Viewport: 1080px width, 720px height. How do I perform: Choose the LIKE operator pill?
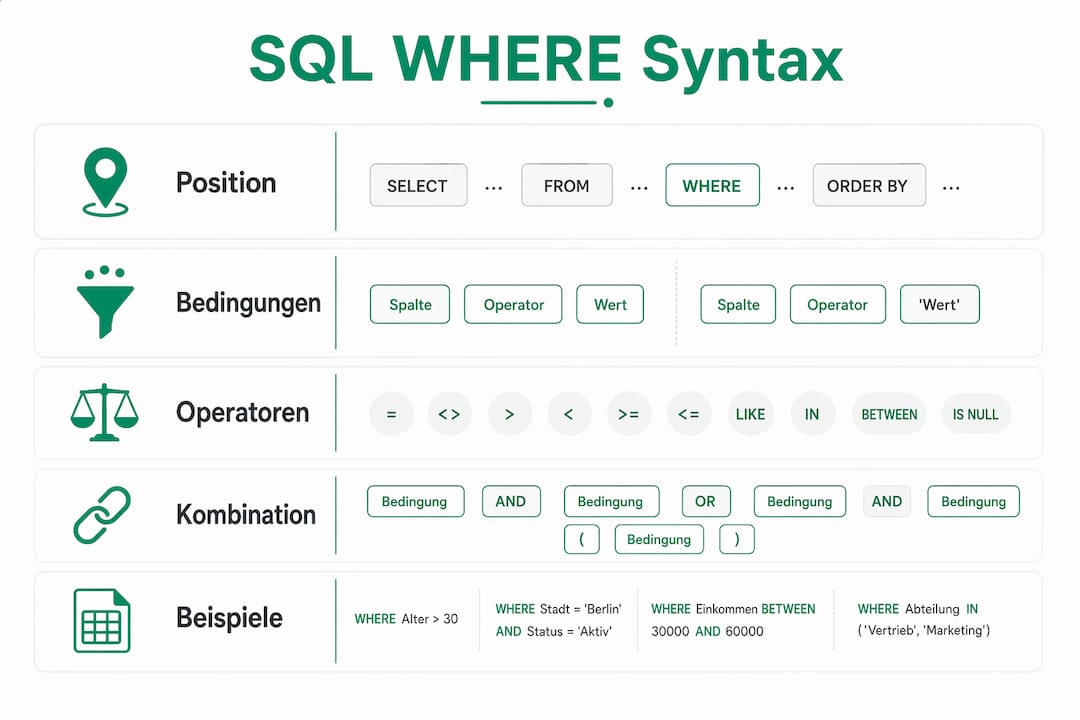[750, 414]
